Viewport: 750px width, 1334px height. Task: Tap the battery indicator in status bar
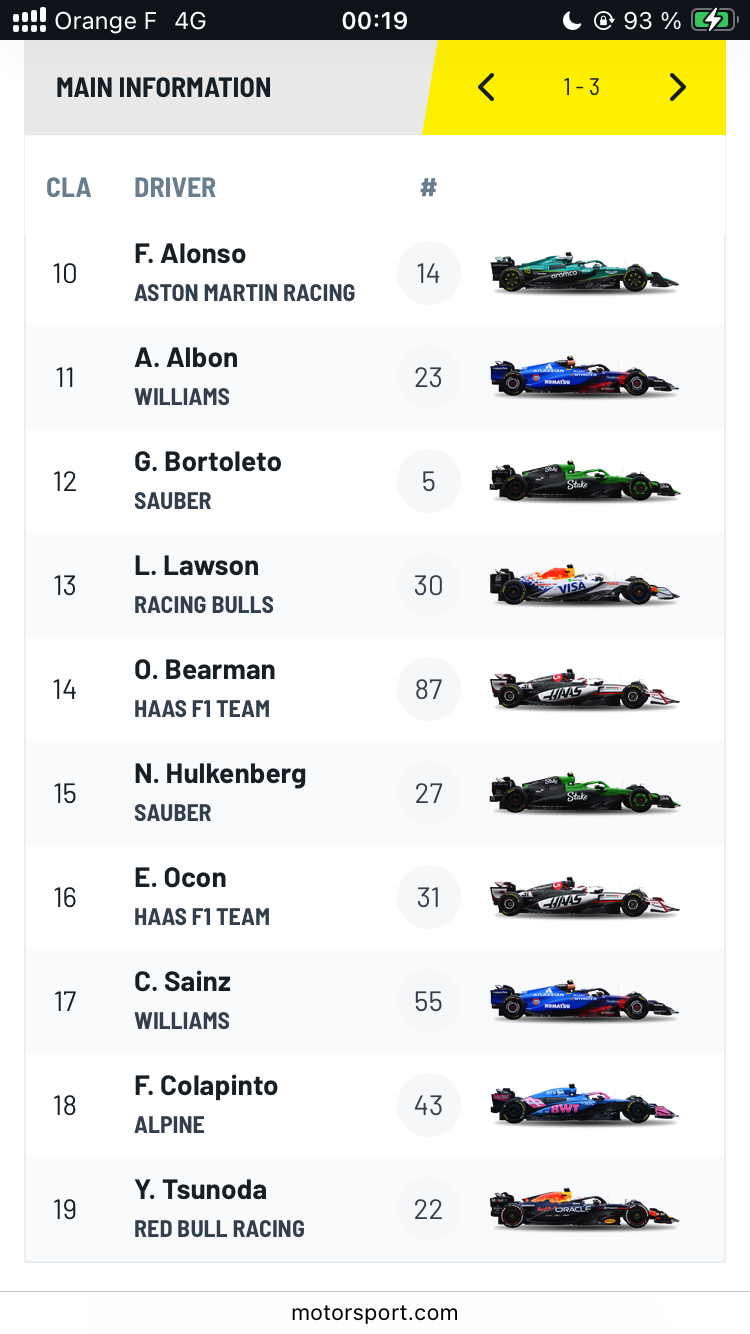tap(714, 20)
